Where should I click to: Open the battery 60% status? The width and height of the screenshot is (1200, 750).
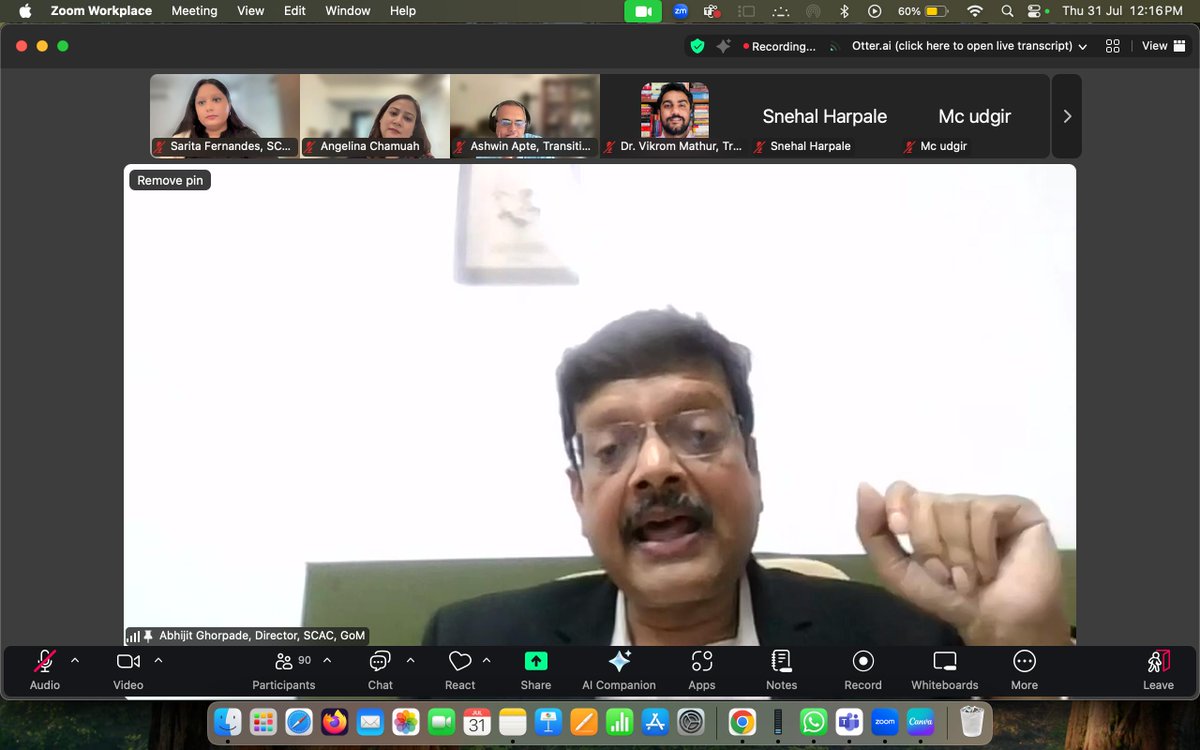[x=923, y=11]
